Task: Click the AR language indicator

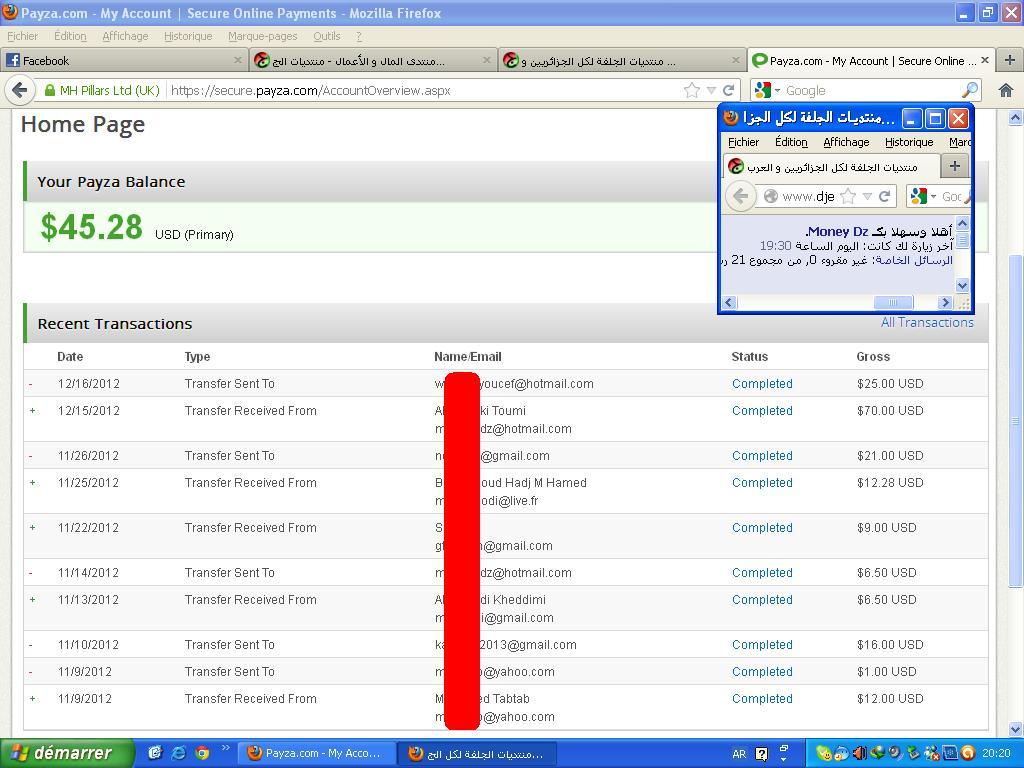Action: (x=739, y=754)
